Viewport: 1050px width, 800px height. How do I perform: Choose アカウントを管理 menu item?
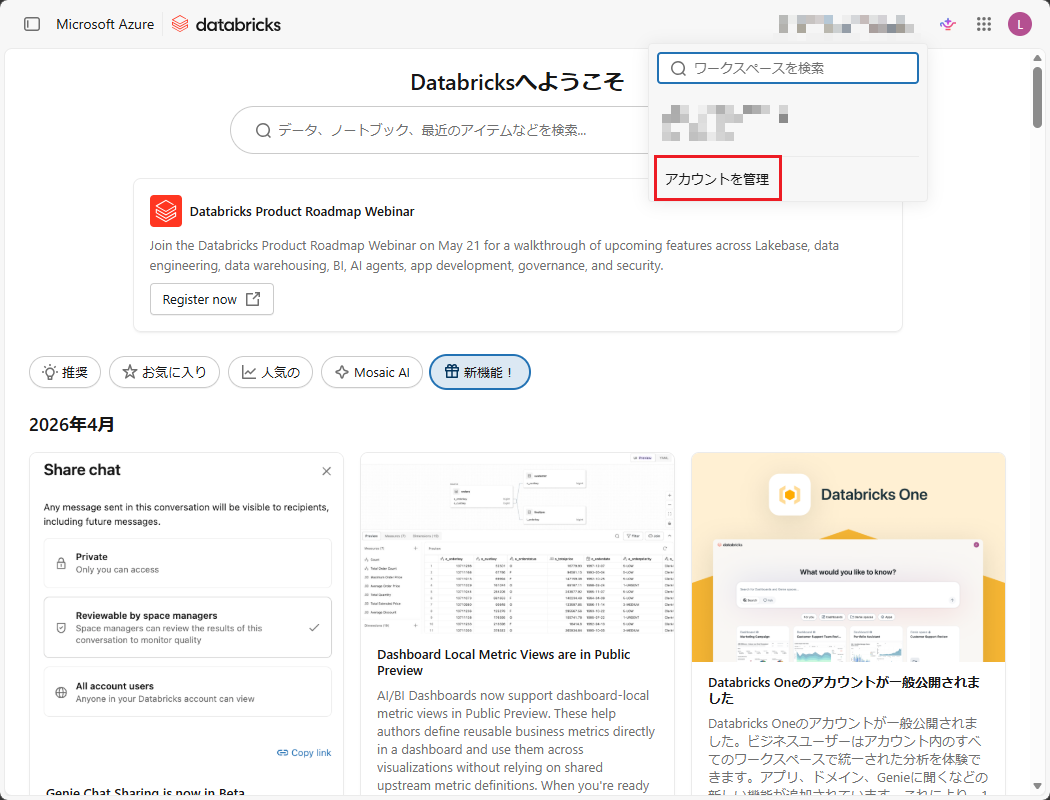(717, 179)
